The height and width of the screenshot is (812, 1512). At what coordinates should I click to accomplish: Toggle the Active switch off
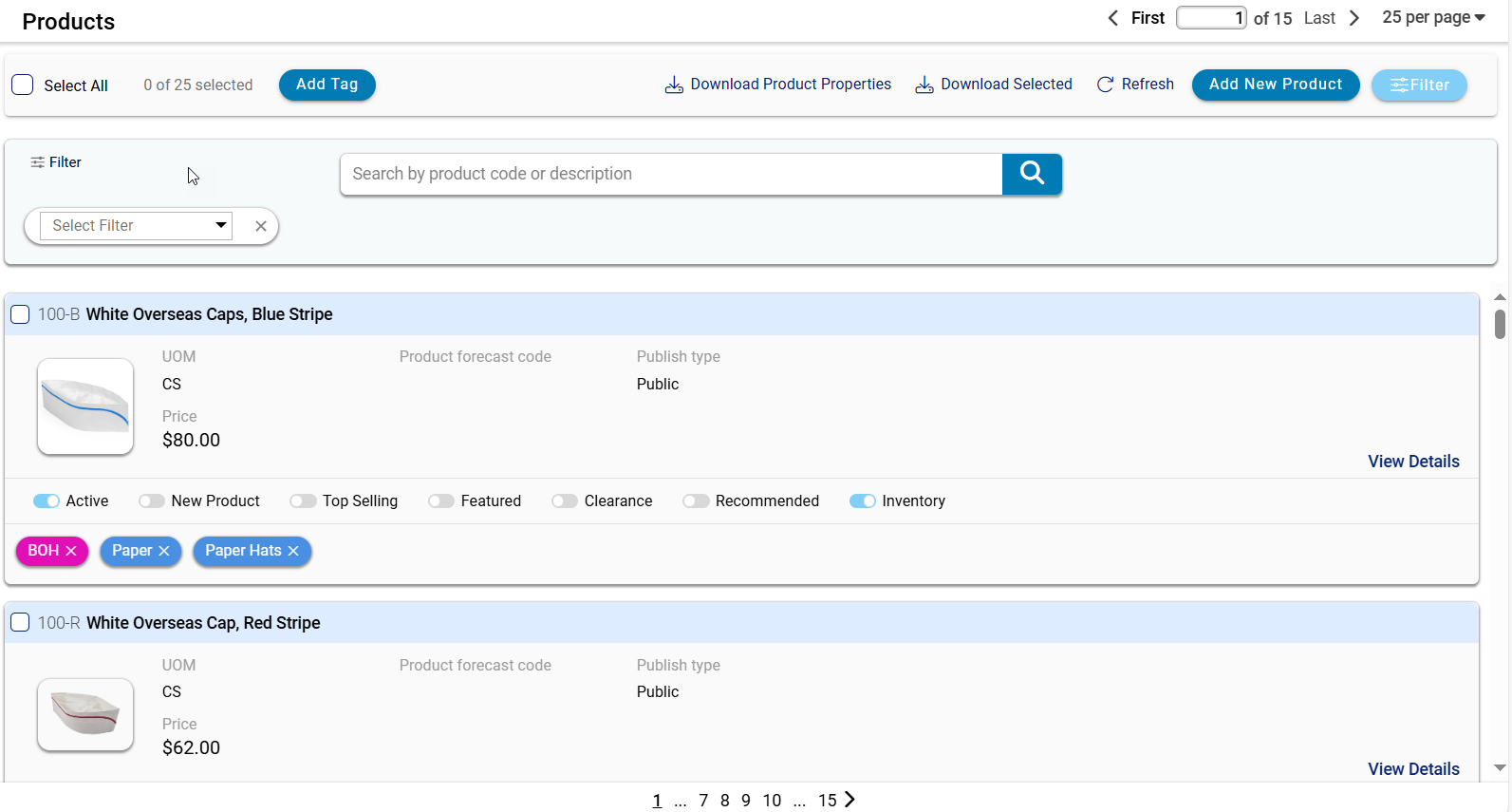(47, 501)
